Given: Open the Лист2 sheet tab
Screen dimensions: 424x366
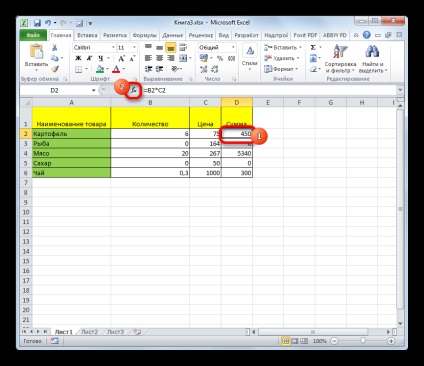Looking at the screenshot, I should (89, 332).
